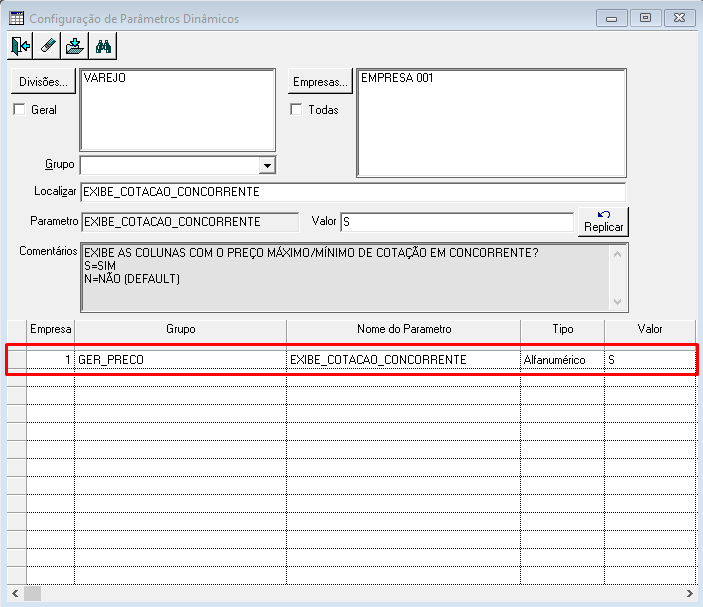Select the Empresa 1 cell in the grid

pos(50,360)
